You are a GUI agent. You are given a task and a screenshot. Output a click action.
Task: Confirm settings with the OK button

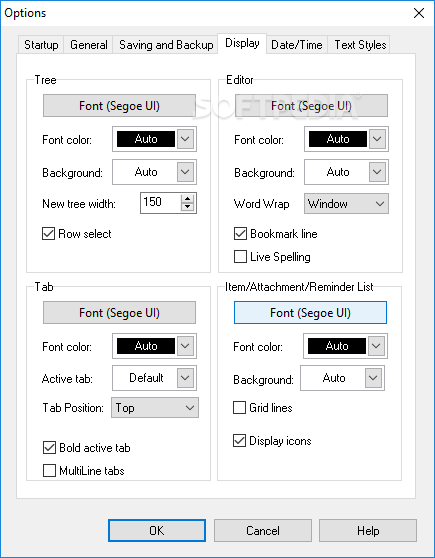[x=157, y=531]
